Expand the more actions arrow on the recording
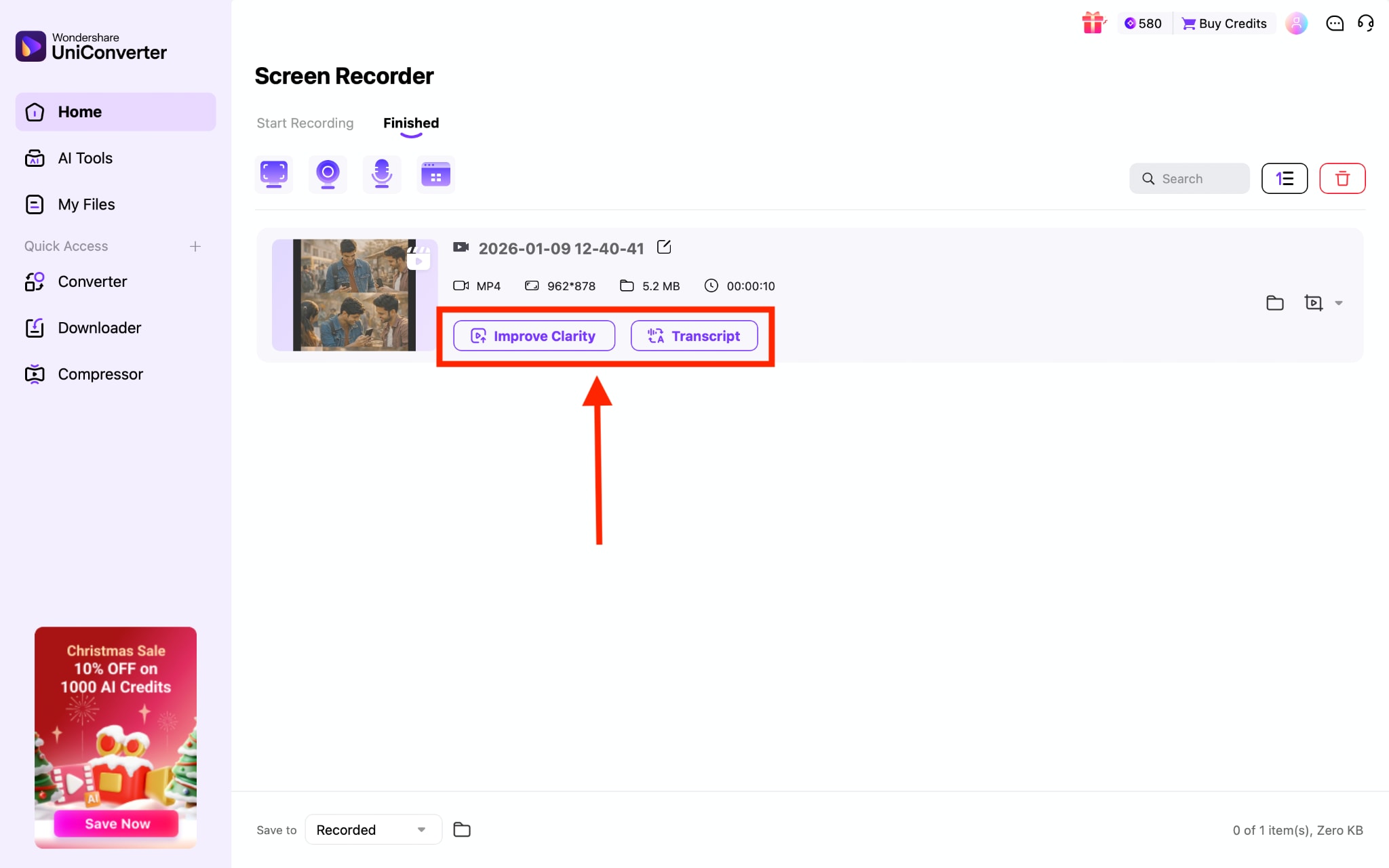1389x868 pixels. pos(1338,303)
